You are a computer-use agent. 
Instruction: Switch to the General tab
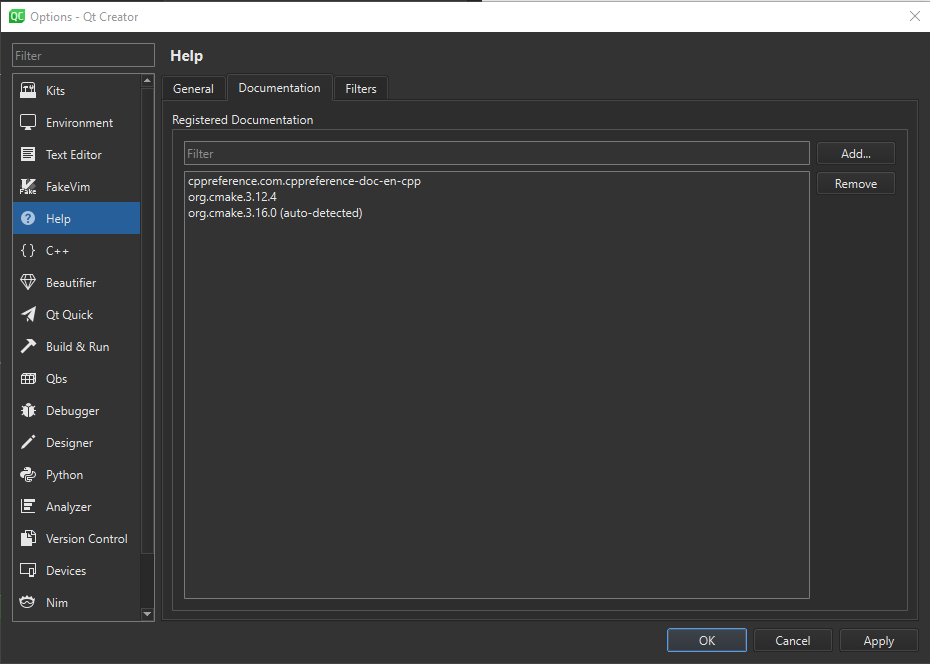coord(193,89)
